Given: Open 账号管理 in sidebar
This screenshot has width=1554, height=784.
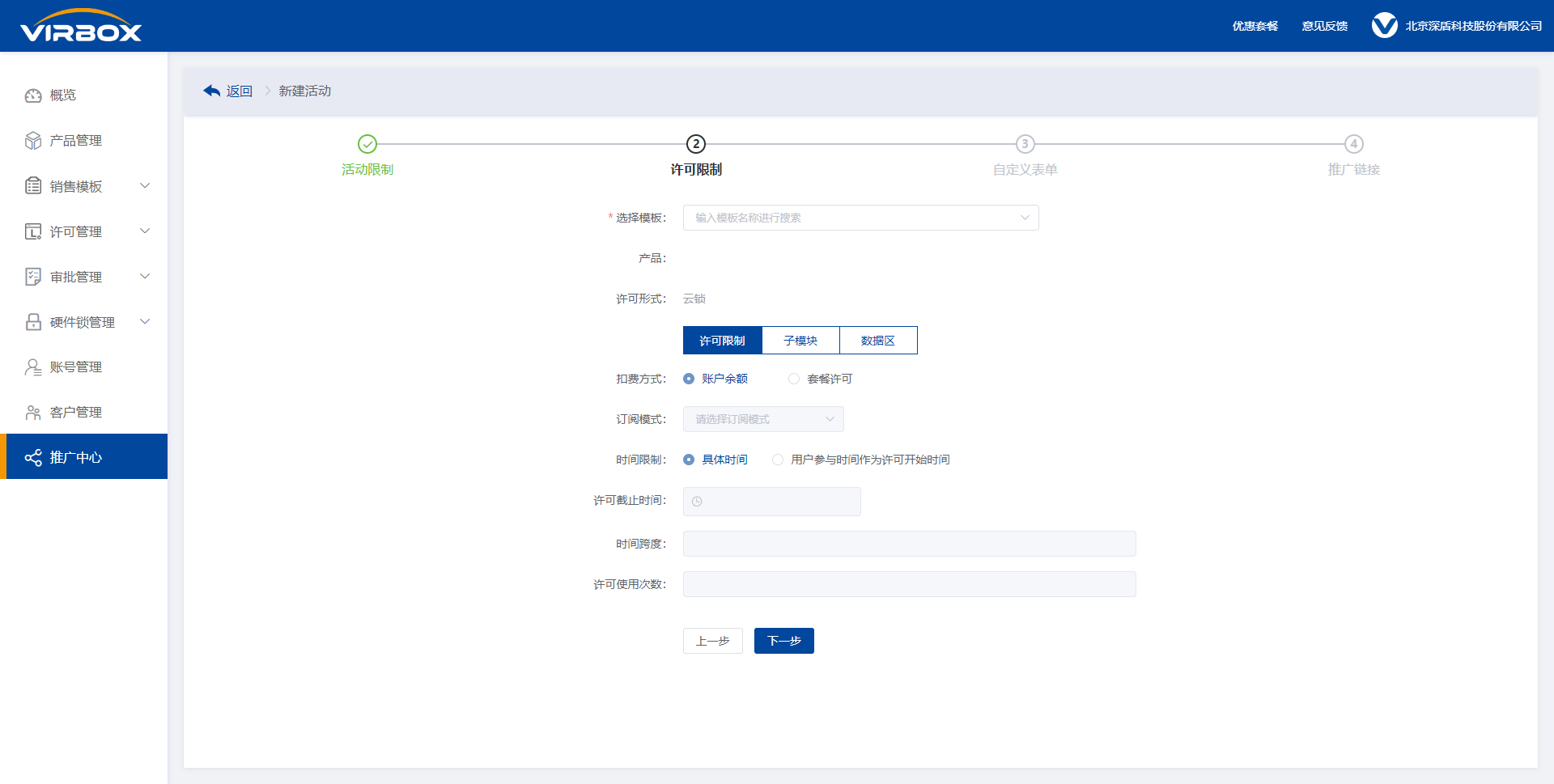Looking at the screenshot, I should click(x=84, y=367).
